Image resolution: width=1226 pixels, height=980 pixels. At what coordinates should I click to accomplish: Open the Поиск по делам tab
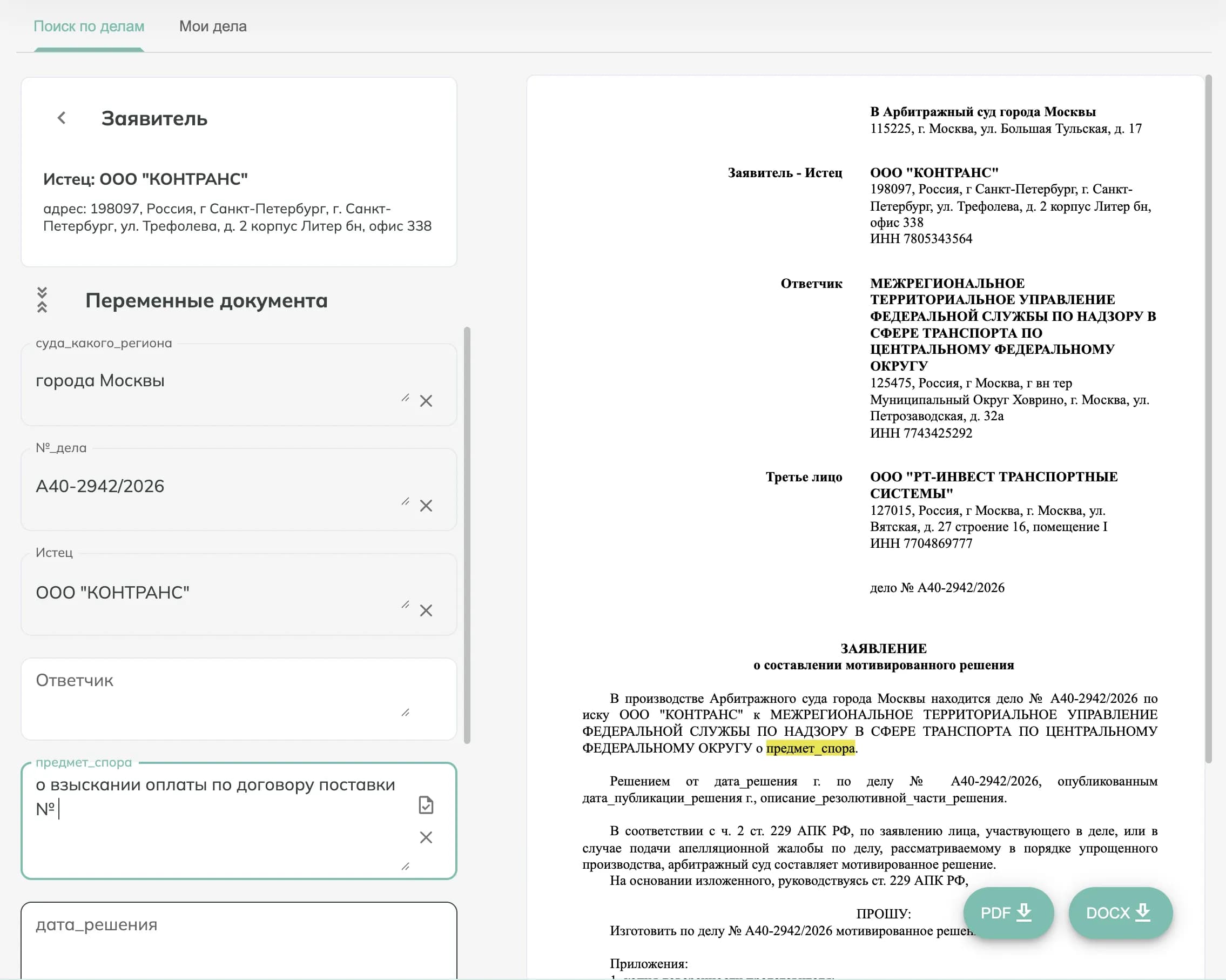point(89,26)
